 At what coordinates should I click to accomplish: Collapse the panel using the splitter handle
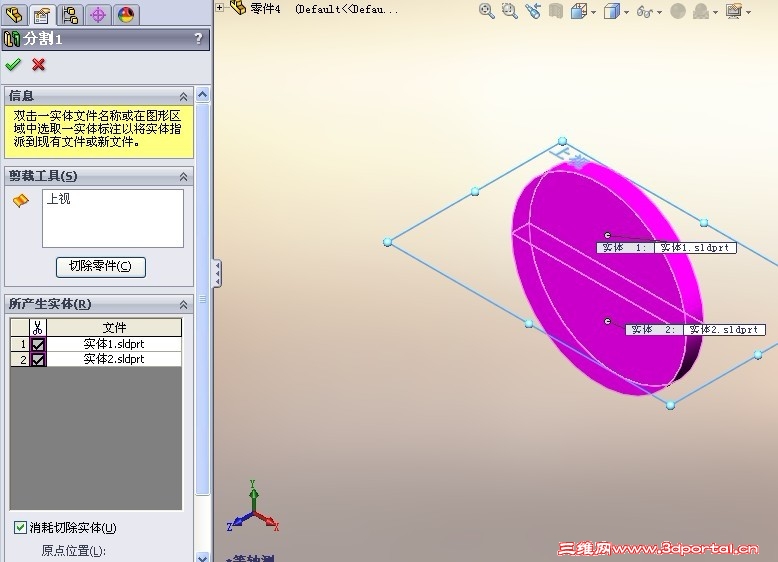pos(217,273)
